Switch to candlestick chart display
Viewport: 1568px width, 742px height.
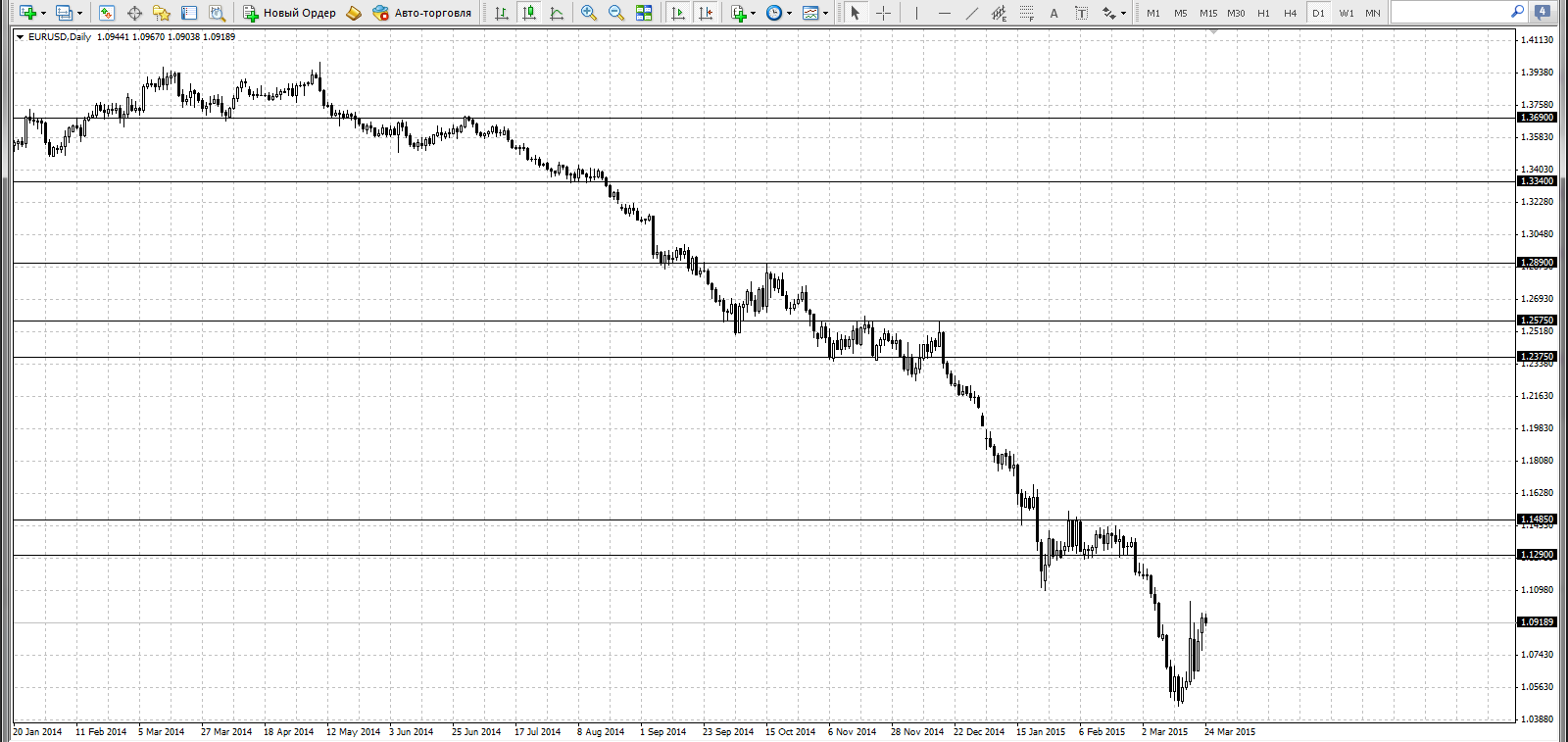tap(529, 13)
